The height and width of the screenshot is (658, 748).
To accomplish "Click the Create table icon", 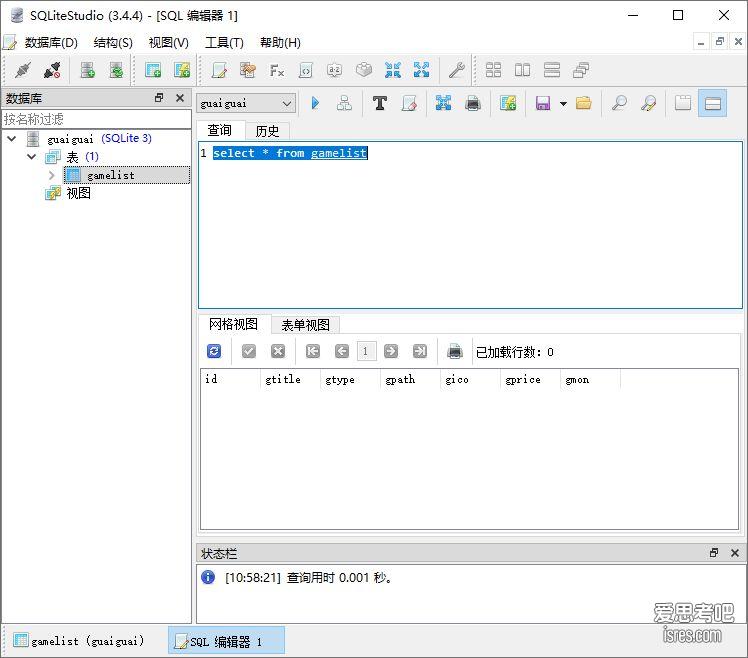I will (x=153, y=70).
